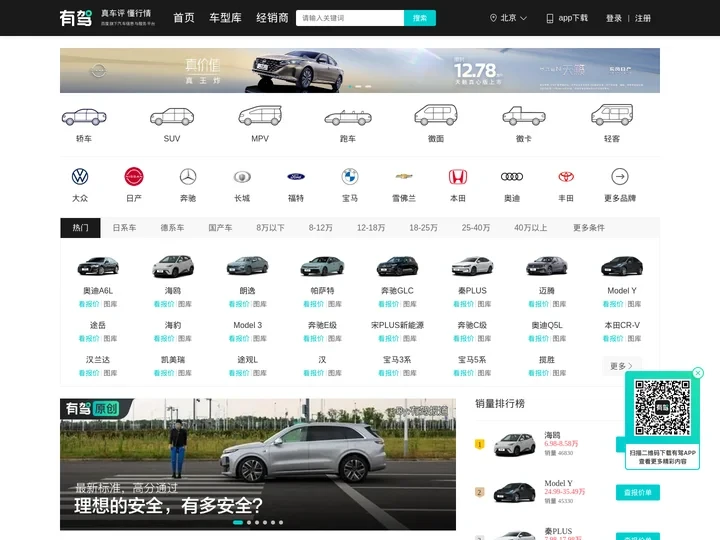Select the 轻客 light bus icon
Screen dimensions: 720x540
coord(612,115)
